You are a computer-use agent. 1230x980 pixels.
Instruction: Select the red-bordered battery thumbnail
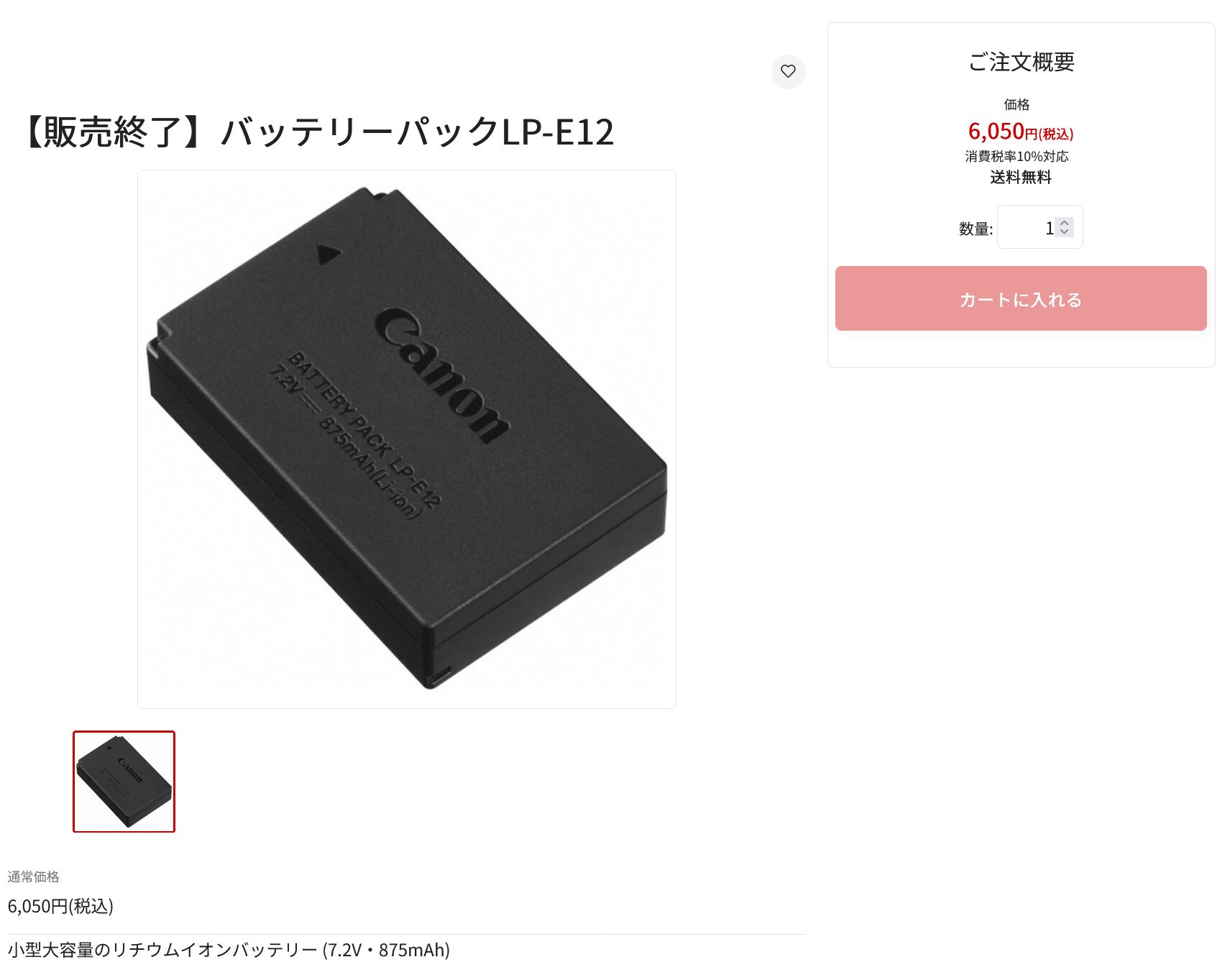[124, 782]
